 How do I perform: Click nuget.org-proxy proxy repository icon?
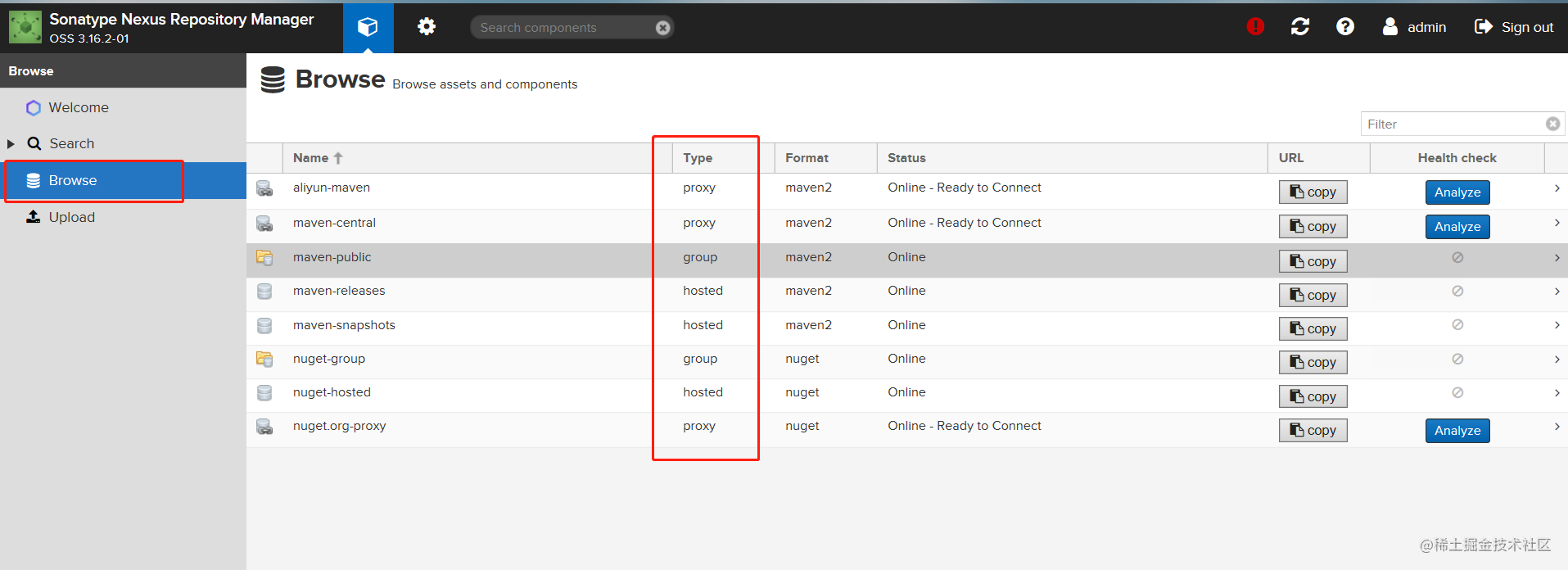[x=264, y=427]
